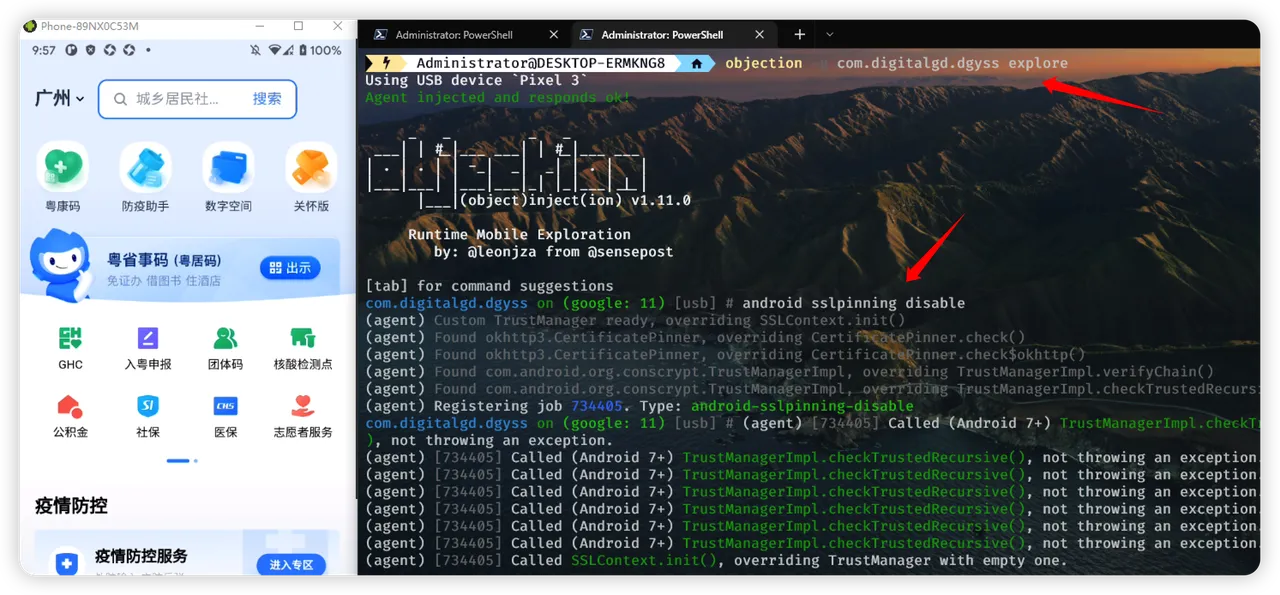Click '(object)inject(ion) v1.11.0' version text
Viewport: 1280px width, 595px height.
(576, 200)
